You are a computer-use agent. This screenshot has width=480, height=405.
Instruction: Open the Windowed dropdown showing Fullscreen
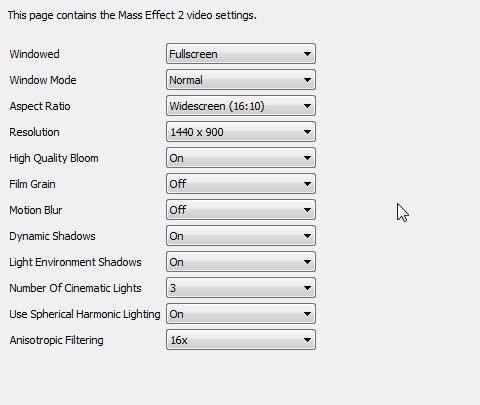(241, 54)
